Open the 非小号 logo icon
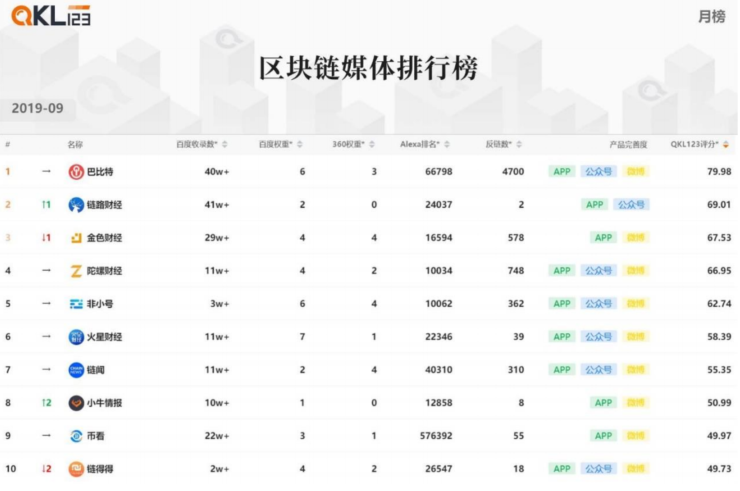 coord(76,304)
